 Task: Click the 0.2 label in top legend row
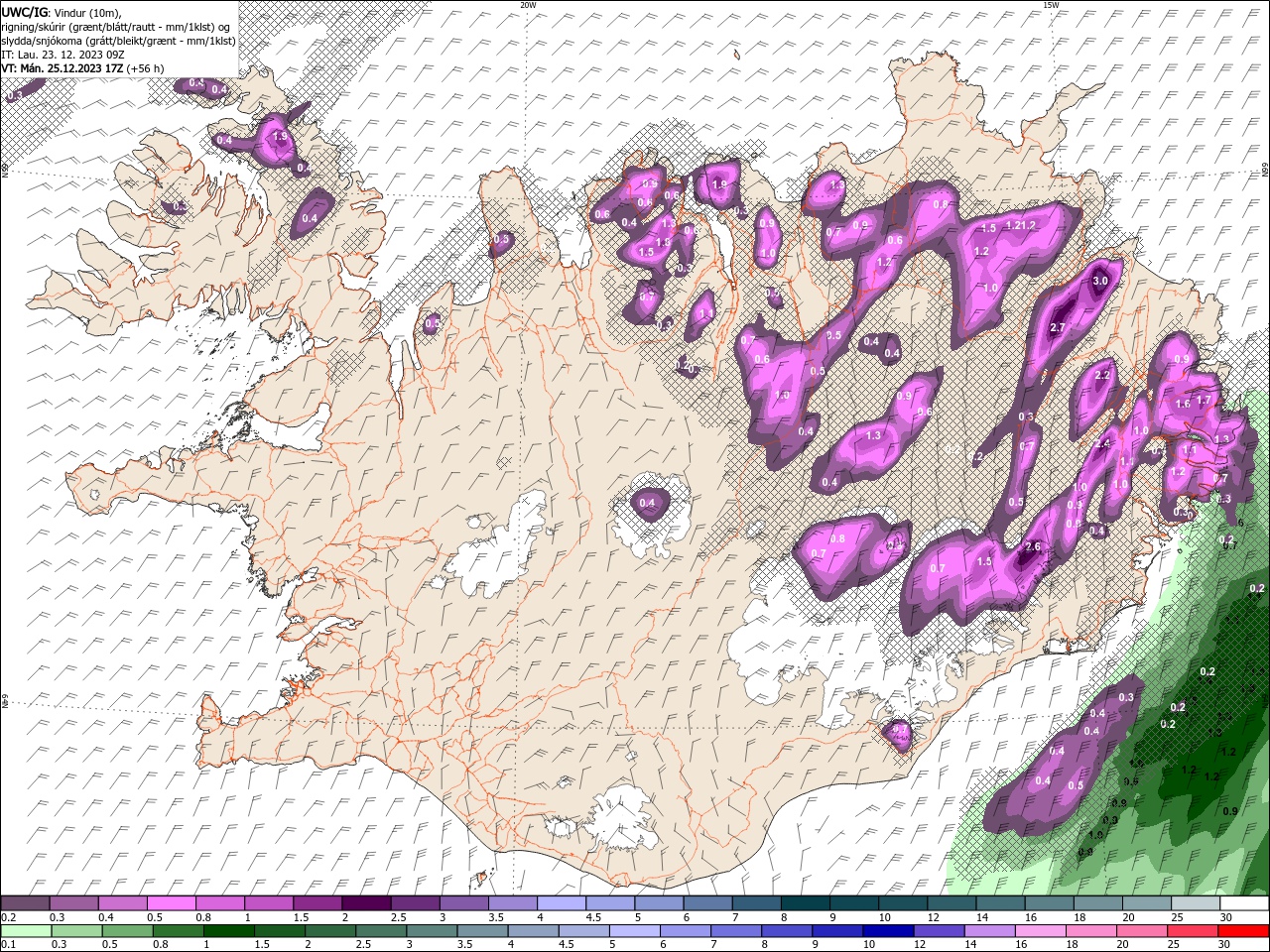(x=9, y=917)
